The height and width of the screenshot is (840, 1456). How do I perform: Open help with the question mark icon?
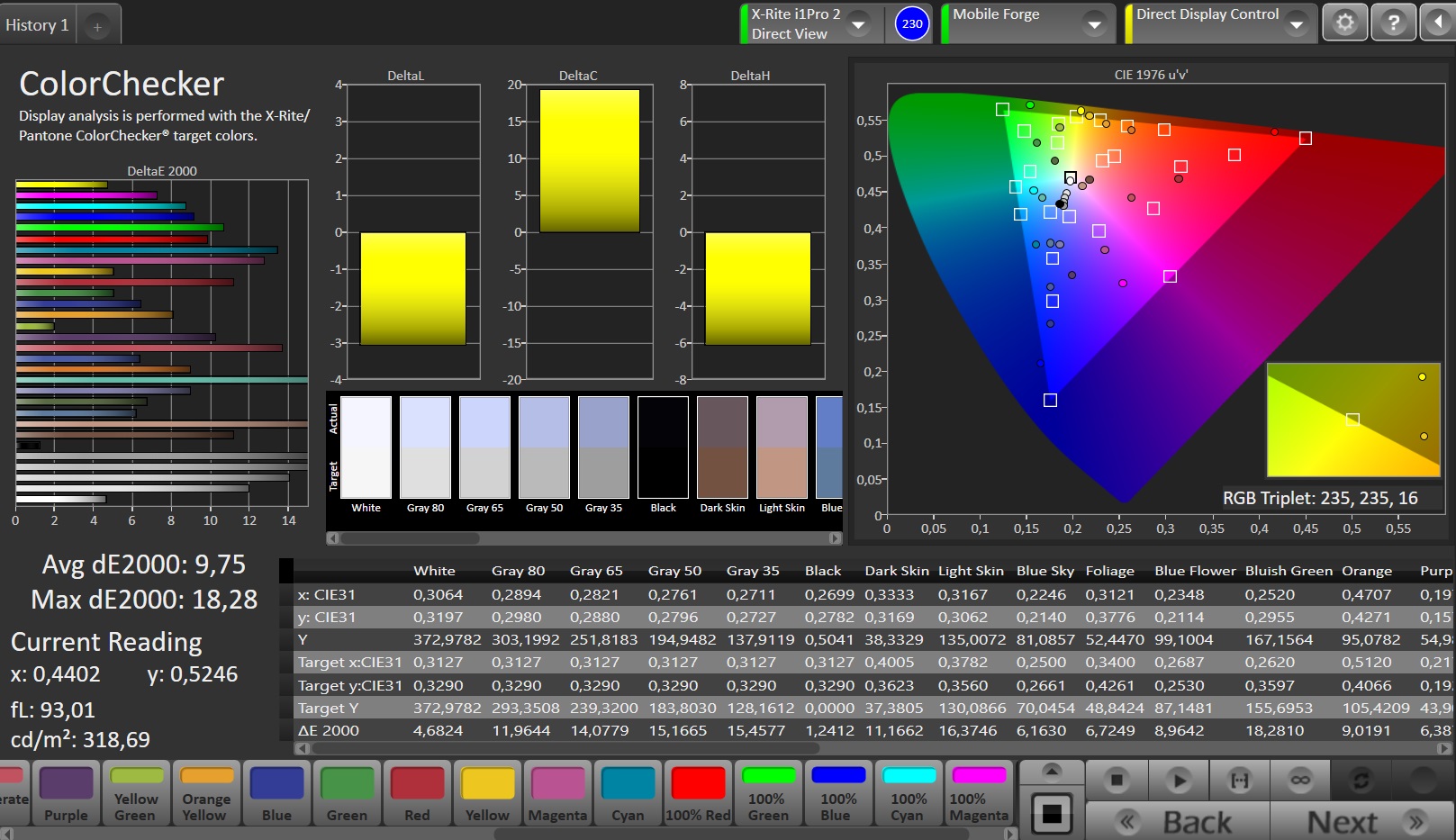pyautogui.click(x=1393, y=23)
